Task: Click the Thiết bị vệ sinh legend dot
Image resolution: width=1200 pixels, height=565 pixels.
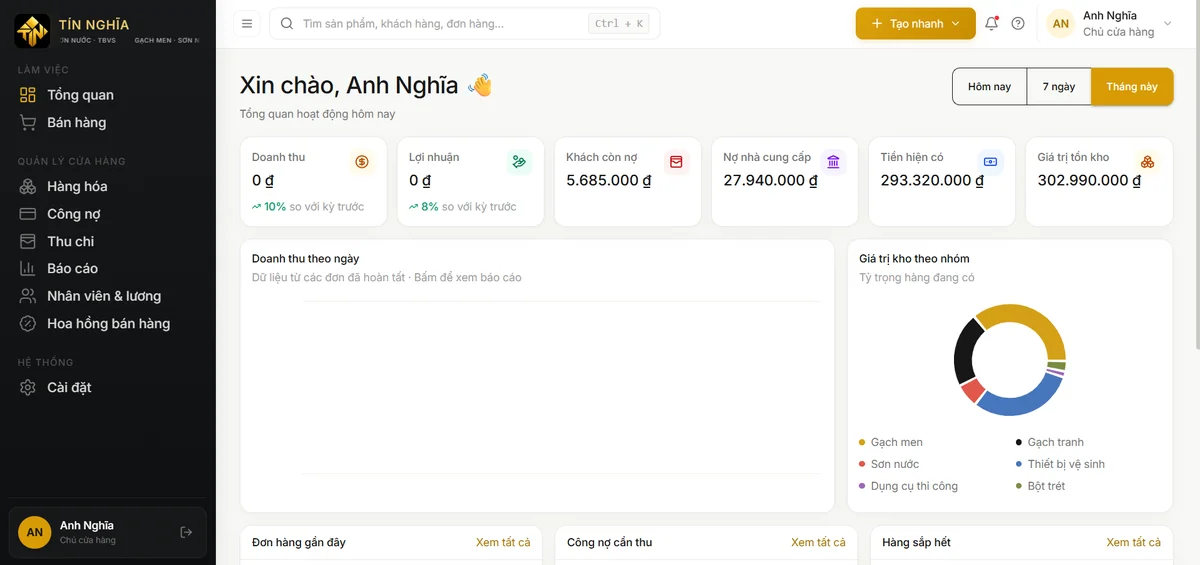Action: click(1019, 464)
